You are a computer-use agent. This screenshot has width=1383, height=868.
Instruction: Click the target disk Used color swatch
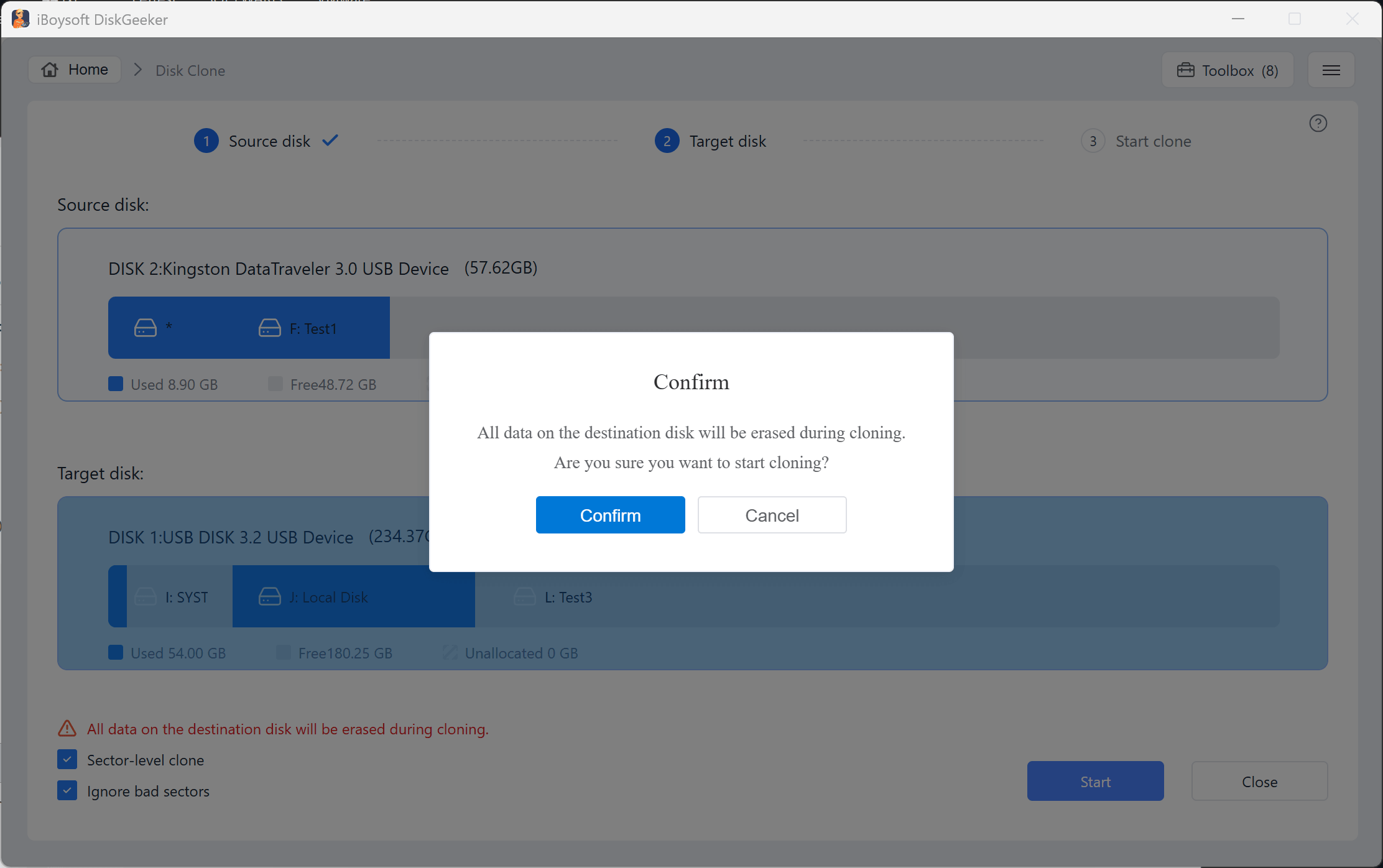(x=116, y=652)
